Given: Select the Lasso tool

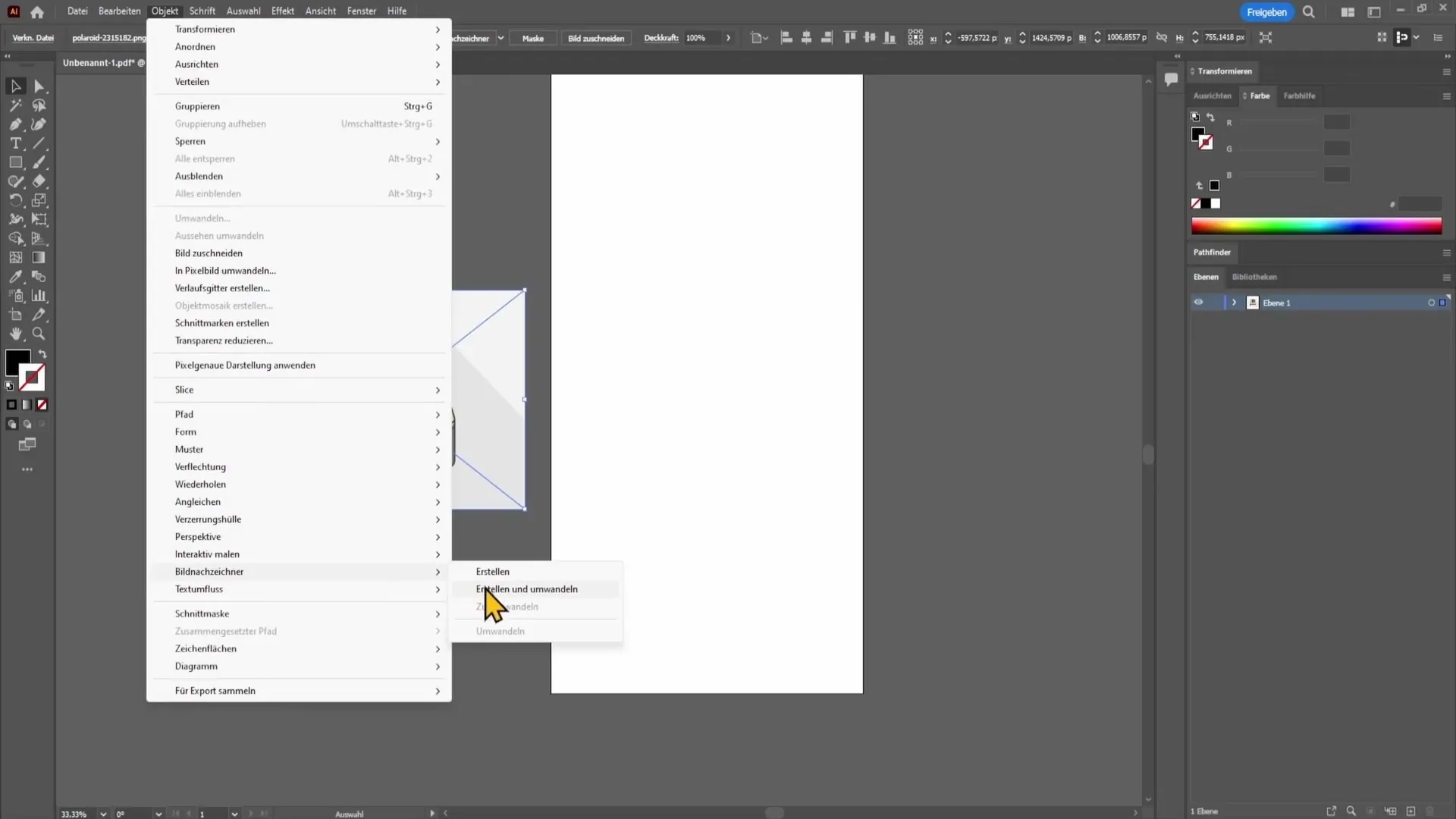Looking at the screenshot, I should coord(39,105).
